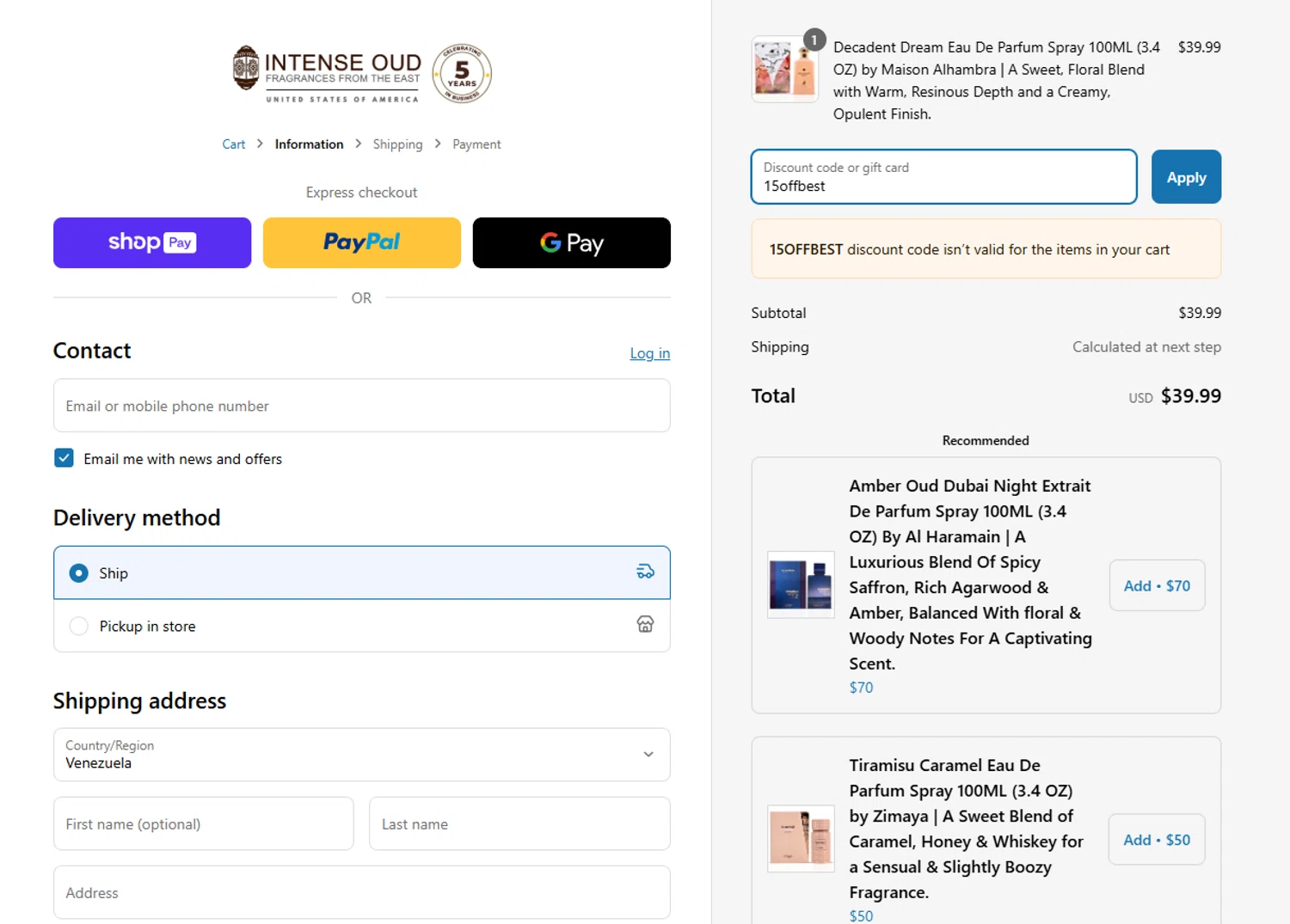Click the Shipping address heading
This screenshot has height=924, width=1290.
coord(139,701)
